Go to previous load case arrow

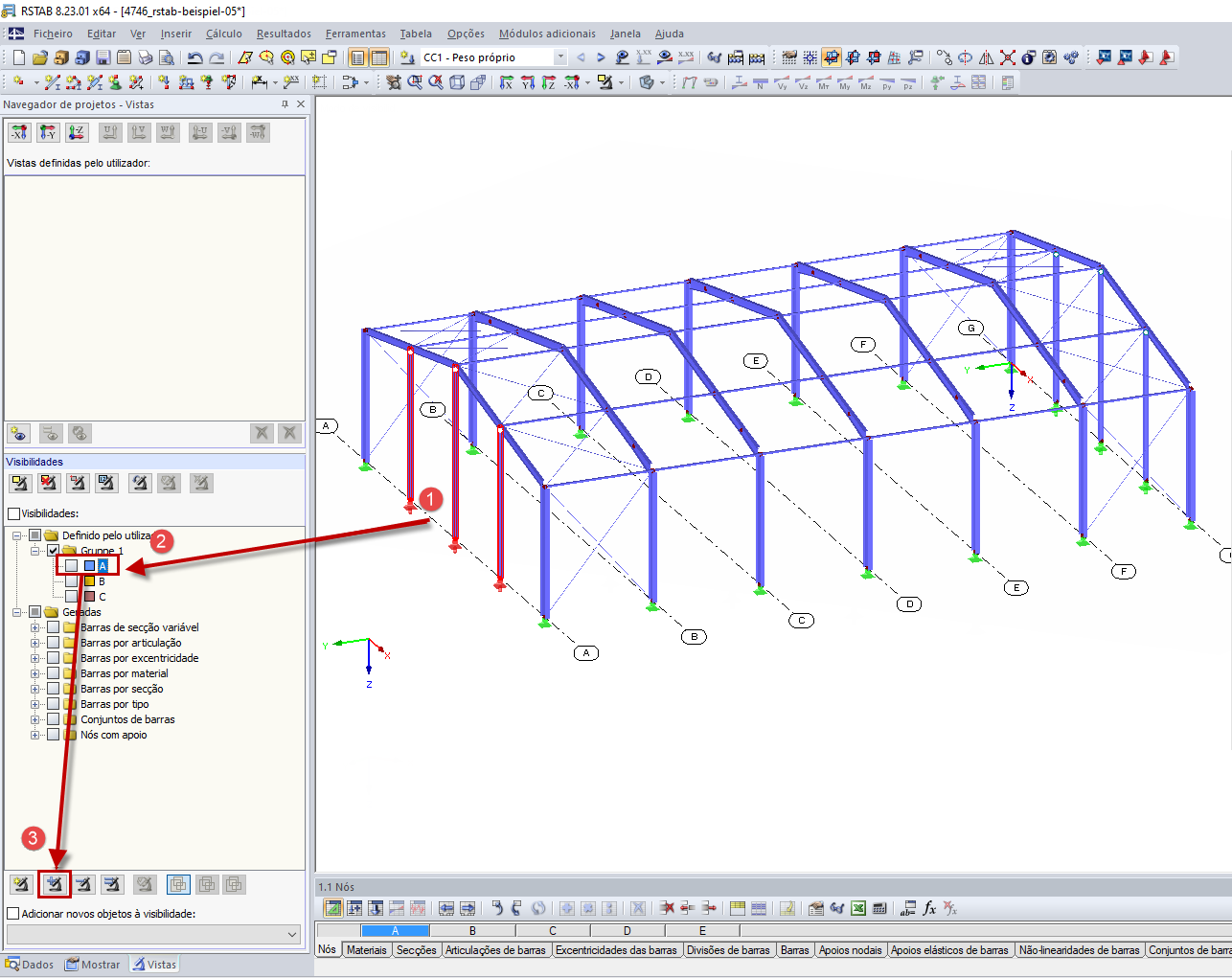pyautogui.click(x=581, y=57)
